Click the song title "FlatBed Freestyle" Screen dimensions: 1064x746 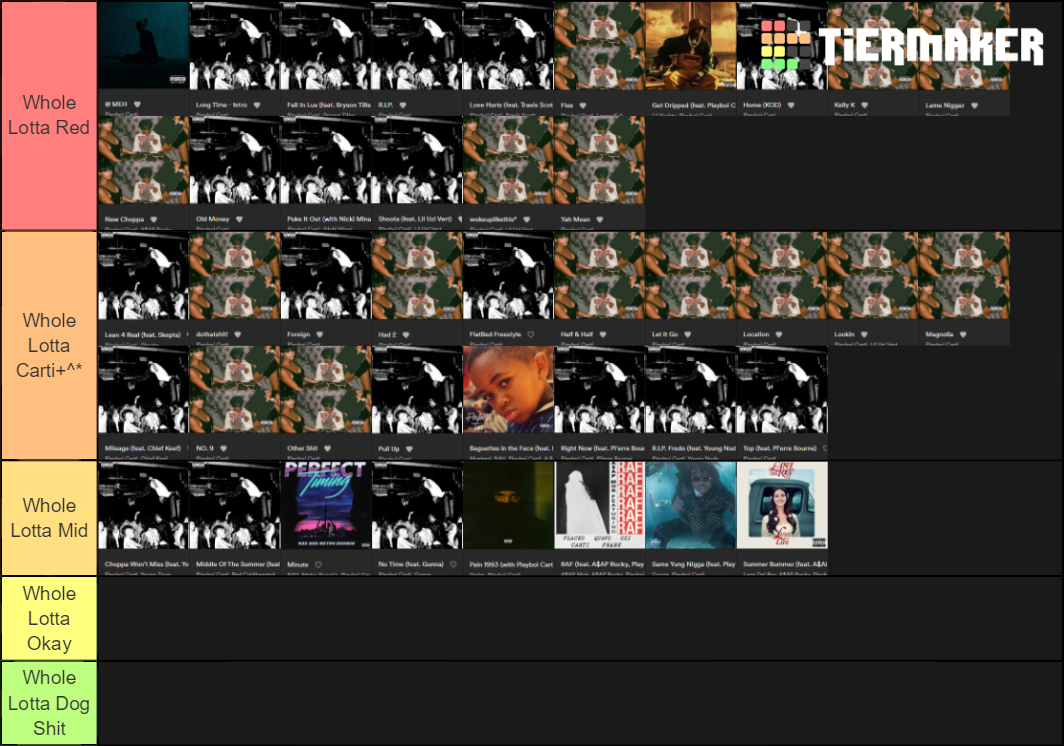pyautogui.click(x=495, y=334)
